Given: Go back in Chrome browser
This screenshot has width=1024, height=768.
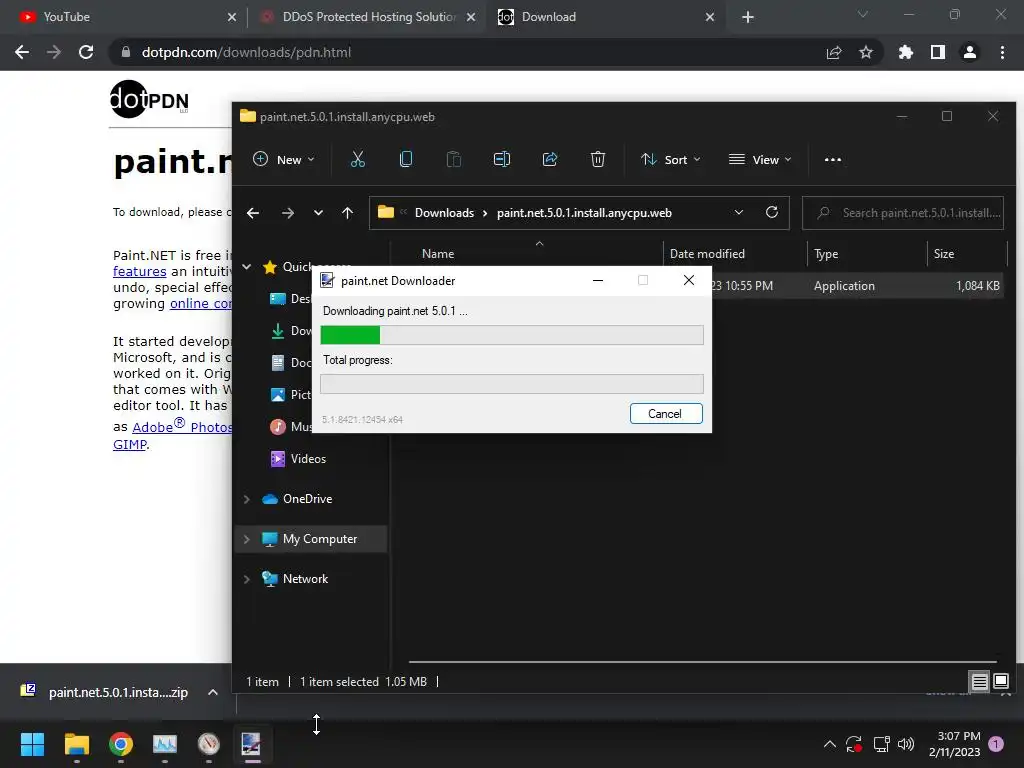Looking at the screenshot, I should coord(22,52).
